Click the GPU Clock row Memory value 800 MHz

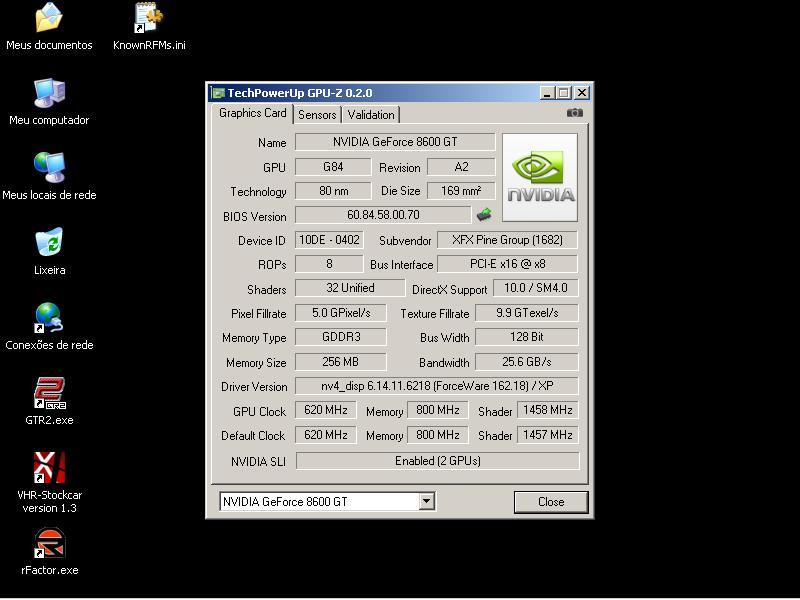[437, 410]
